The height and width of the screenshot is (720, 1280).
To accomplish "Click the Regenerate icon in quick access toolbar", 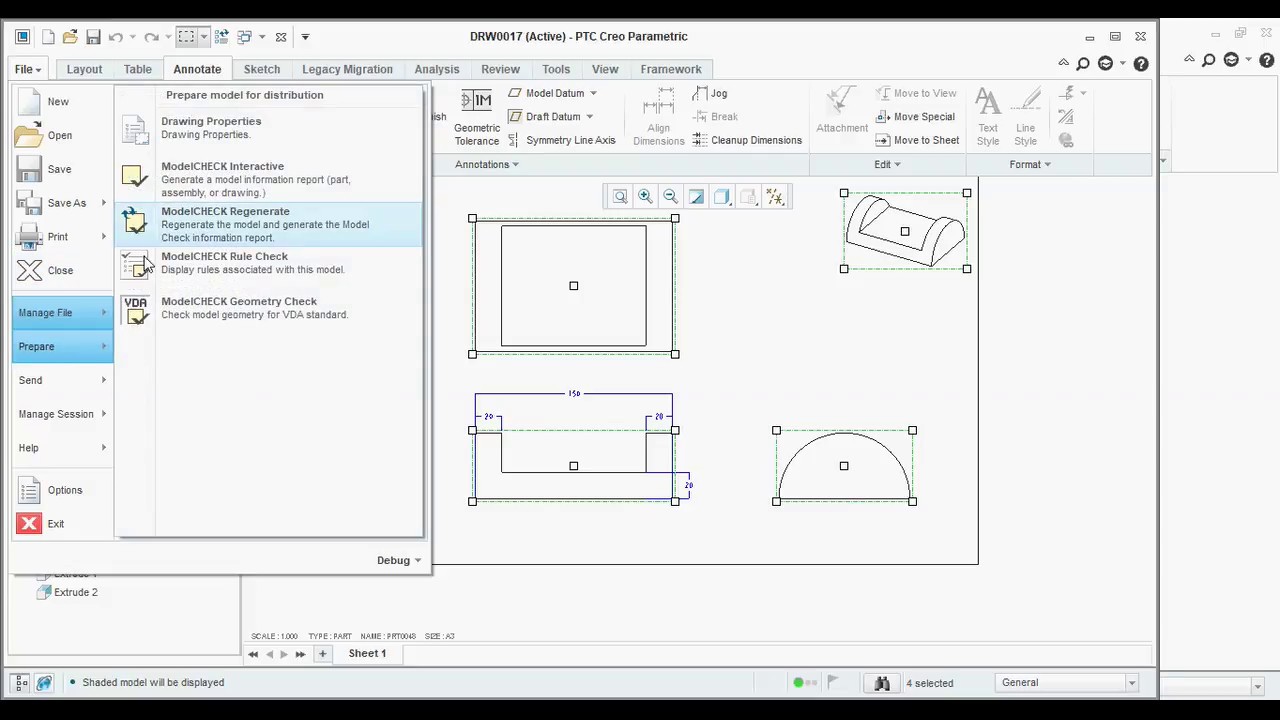I will (222, 37).
